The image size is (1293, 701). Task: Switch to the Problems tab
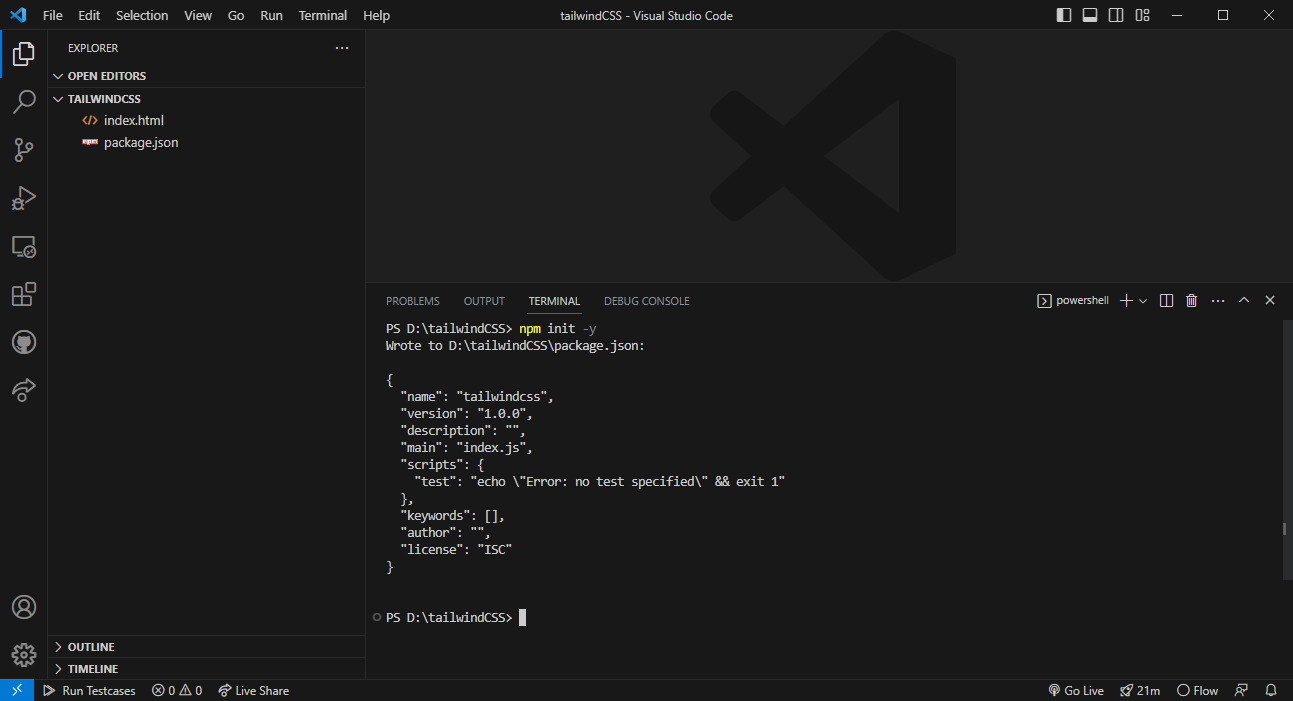(x=412, y=301)
